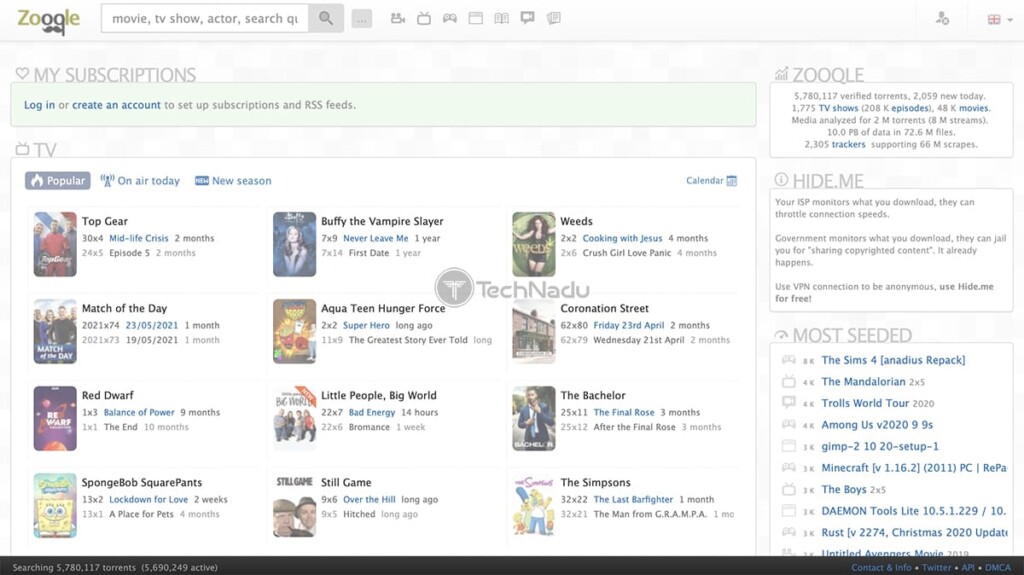Image resolution: width=1024 pixels, height=575 pixels.
Task: Click the icon beside Trolls World Tour
Action: (789, 402)
